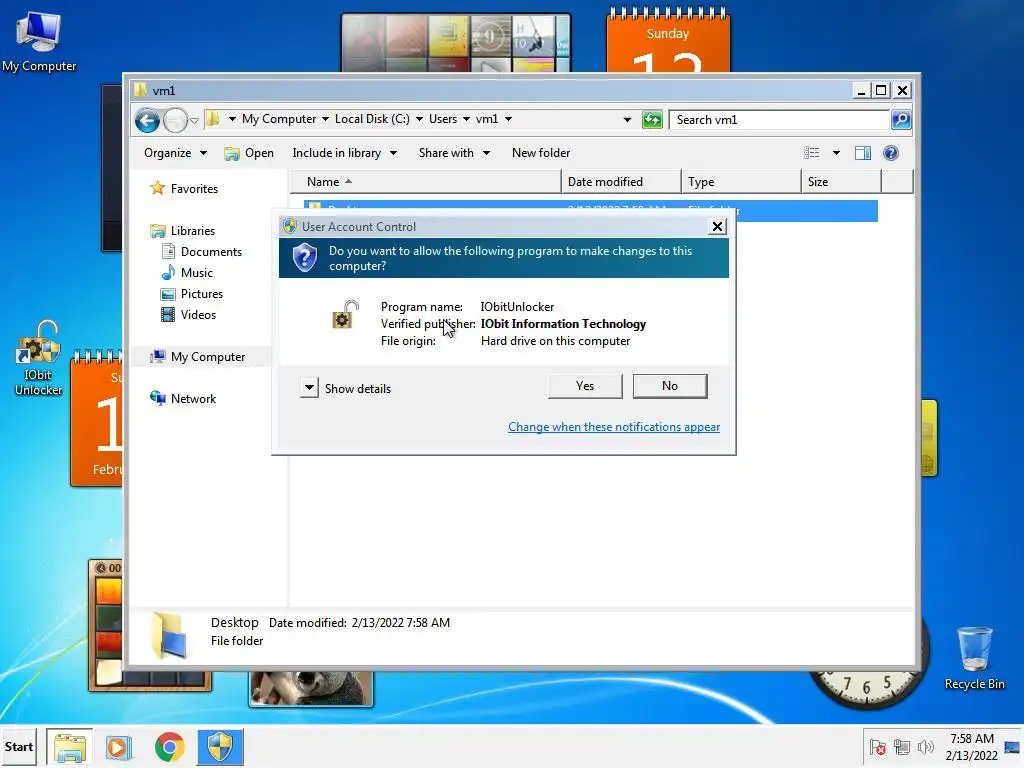
Task: Click the IObitUnlocker padlock program icon
Action: pos(345,315)
